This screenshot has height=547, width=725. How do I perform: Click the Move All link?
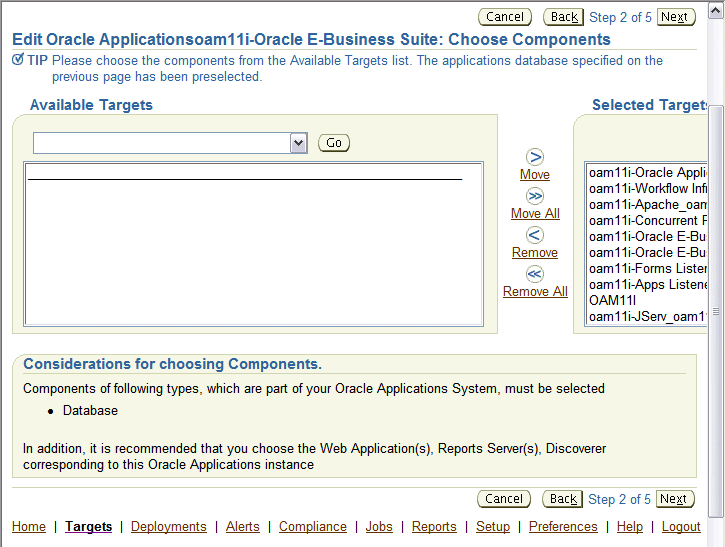tap(535, 214)
